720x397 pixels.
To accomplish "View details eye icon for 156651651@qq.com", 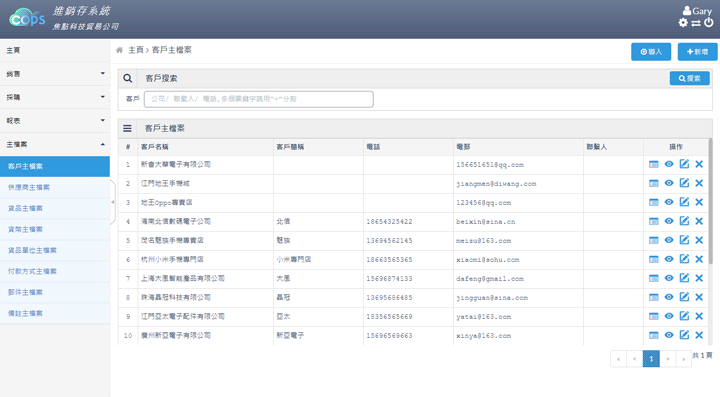I will point(669,164).
